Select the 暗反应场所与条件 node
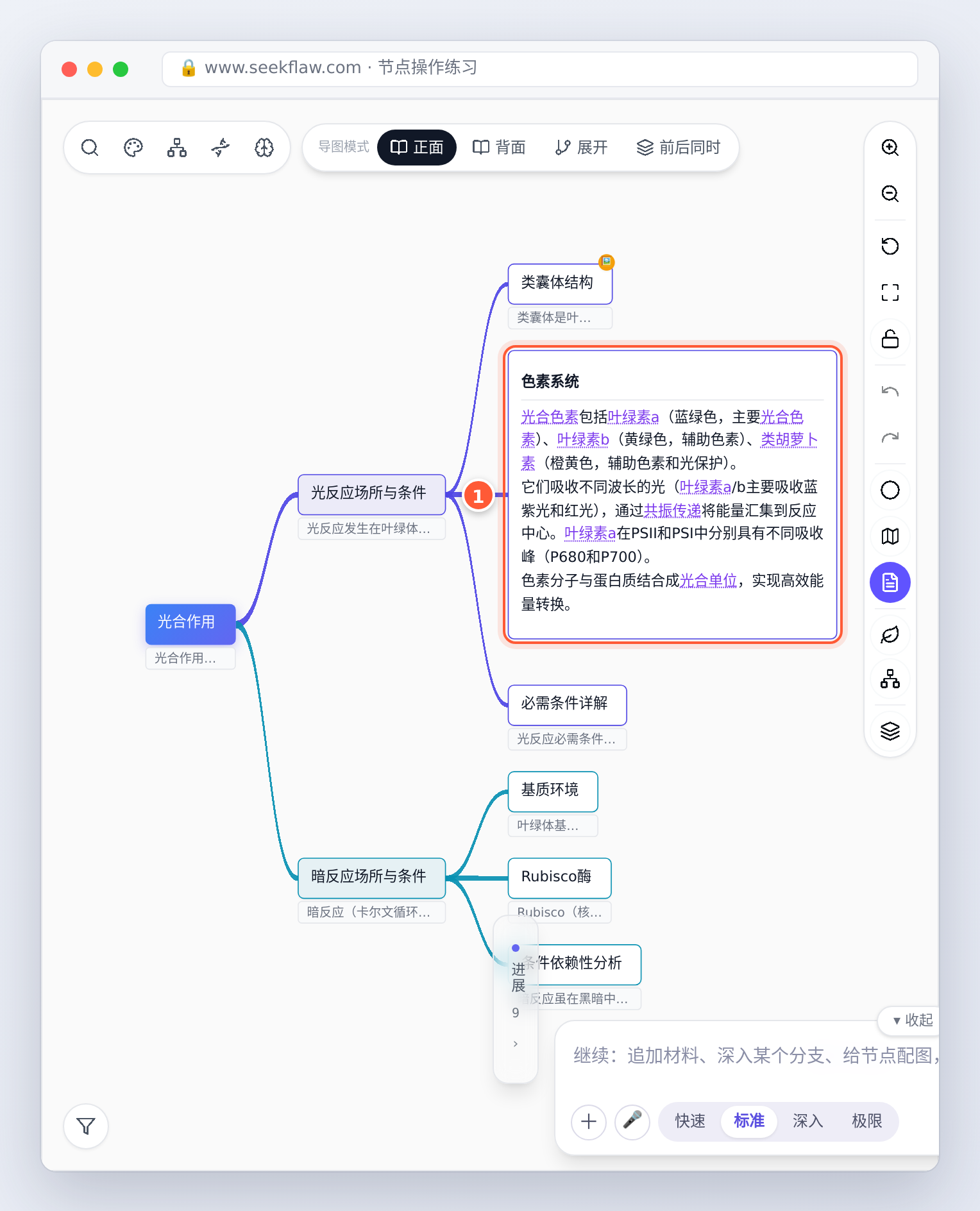Viewport: 980px width, 1211px height. click(x=372, y=877)
